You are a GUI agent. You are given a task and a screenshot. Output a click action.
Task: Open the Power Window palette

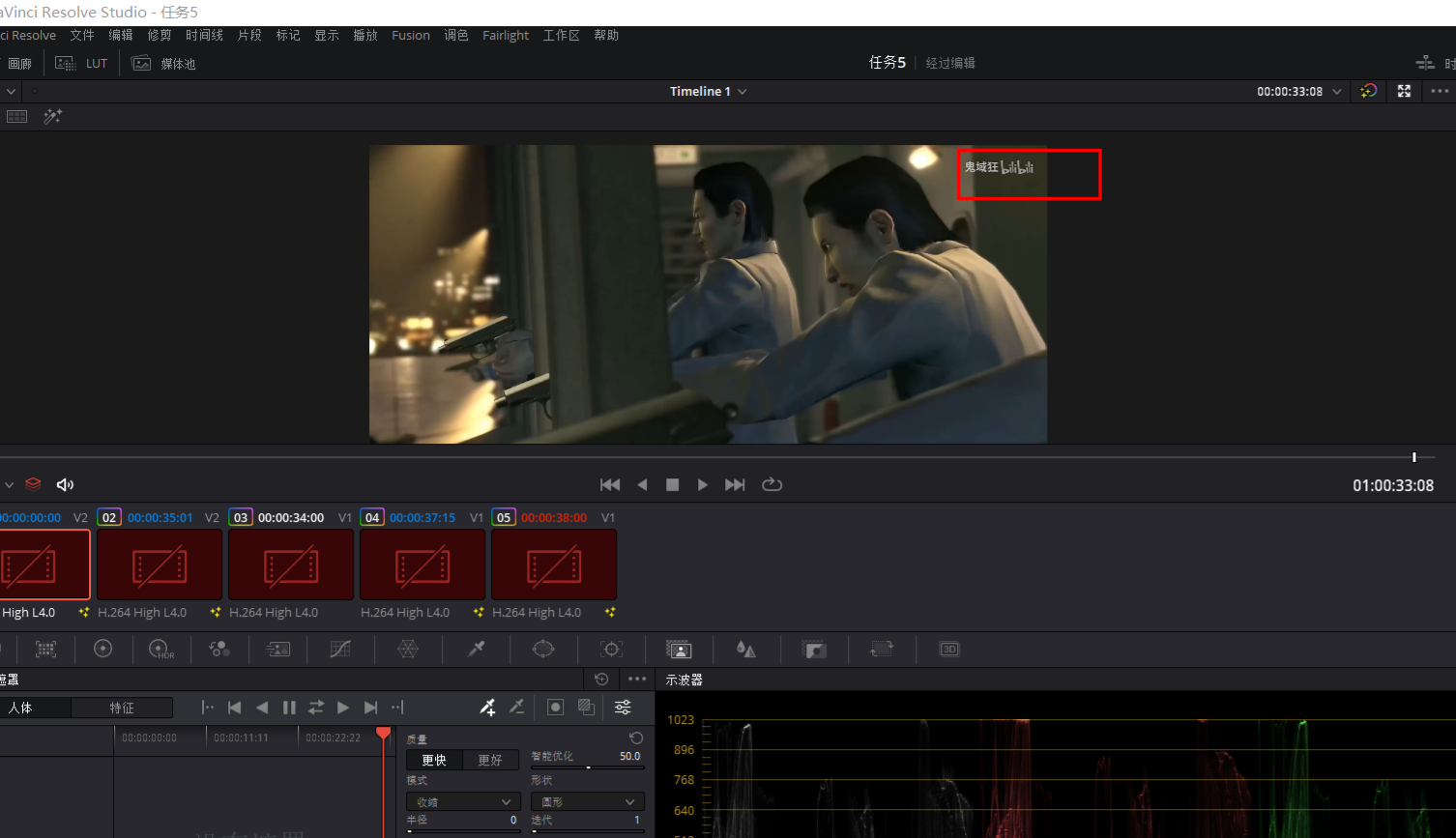543,650
